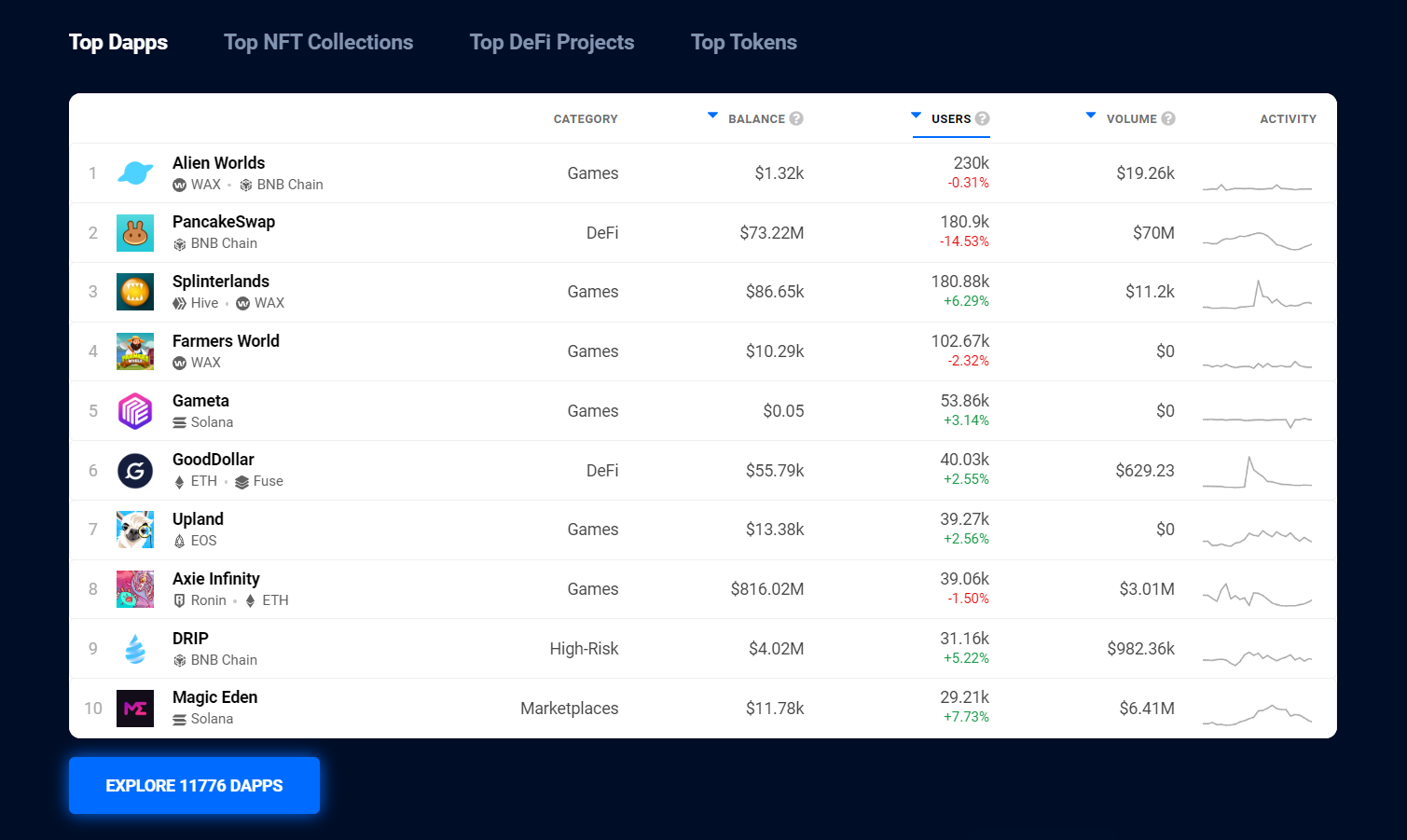Click the Activity column header
The width and height of the screenshot is (1407, 840).
(x=1288, y=119)
